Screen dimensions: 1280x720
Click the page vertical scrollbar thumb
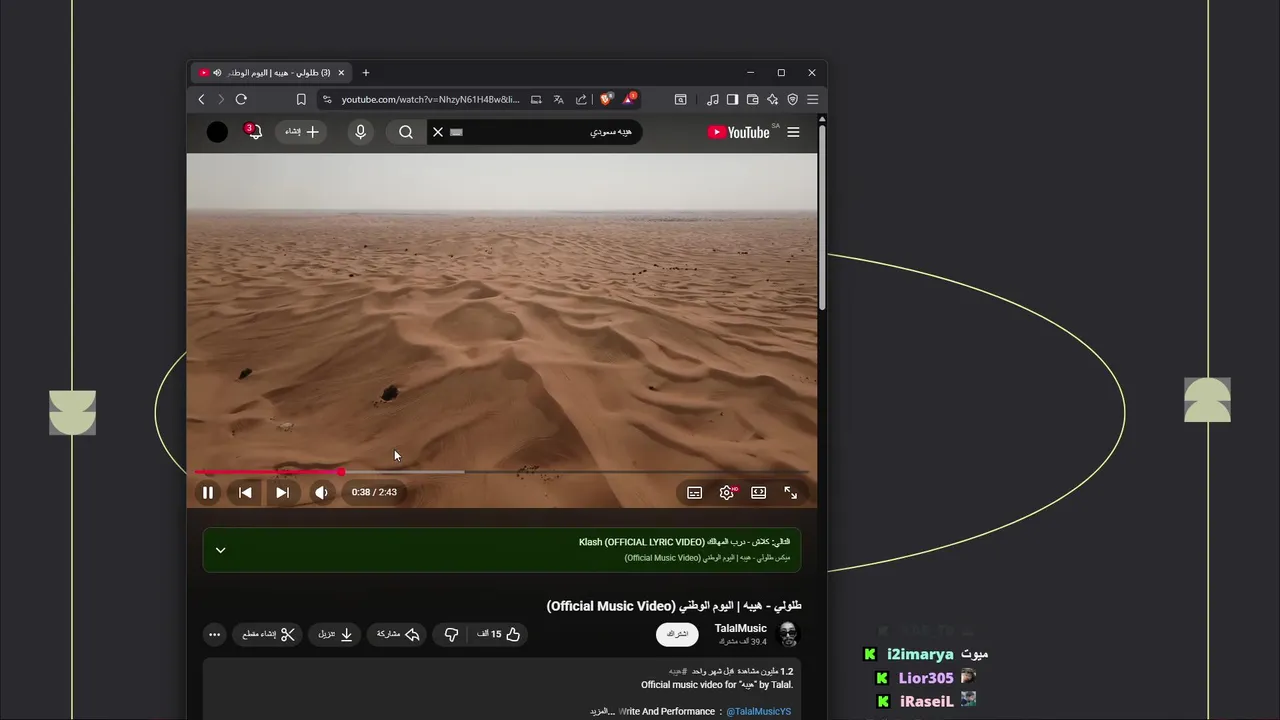(822, 216)
